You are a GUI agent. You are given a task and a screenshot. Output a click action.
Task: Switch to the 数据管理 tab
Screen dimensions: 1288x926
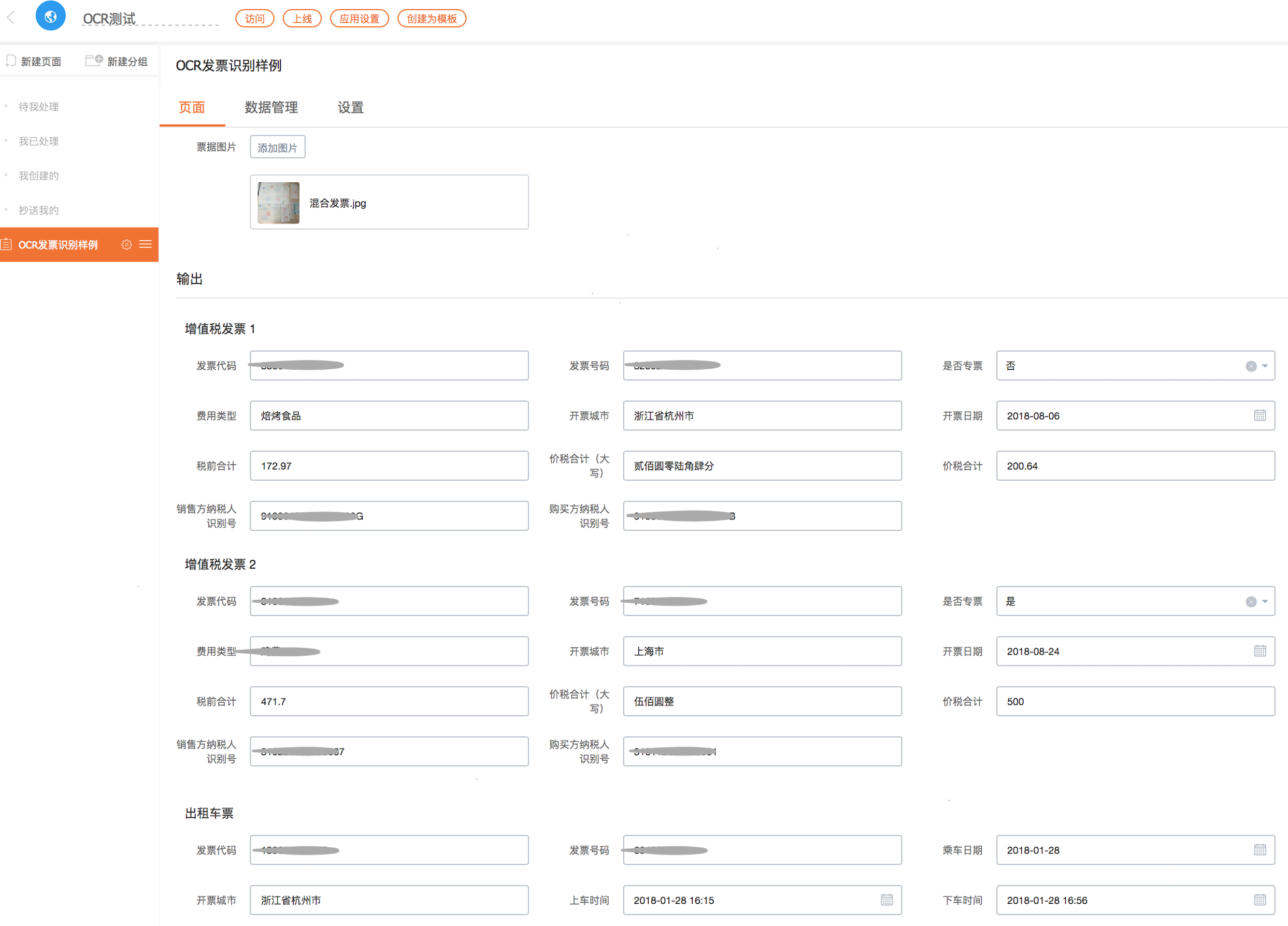[271, 107]
